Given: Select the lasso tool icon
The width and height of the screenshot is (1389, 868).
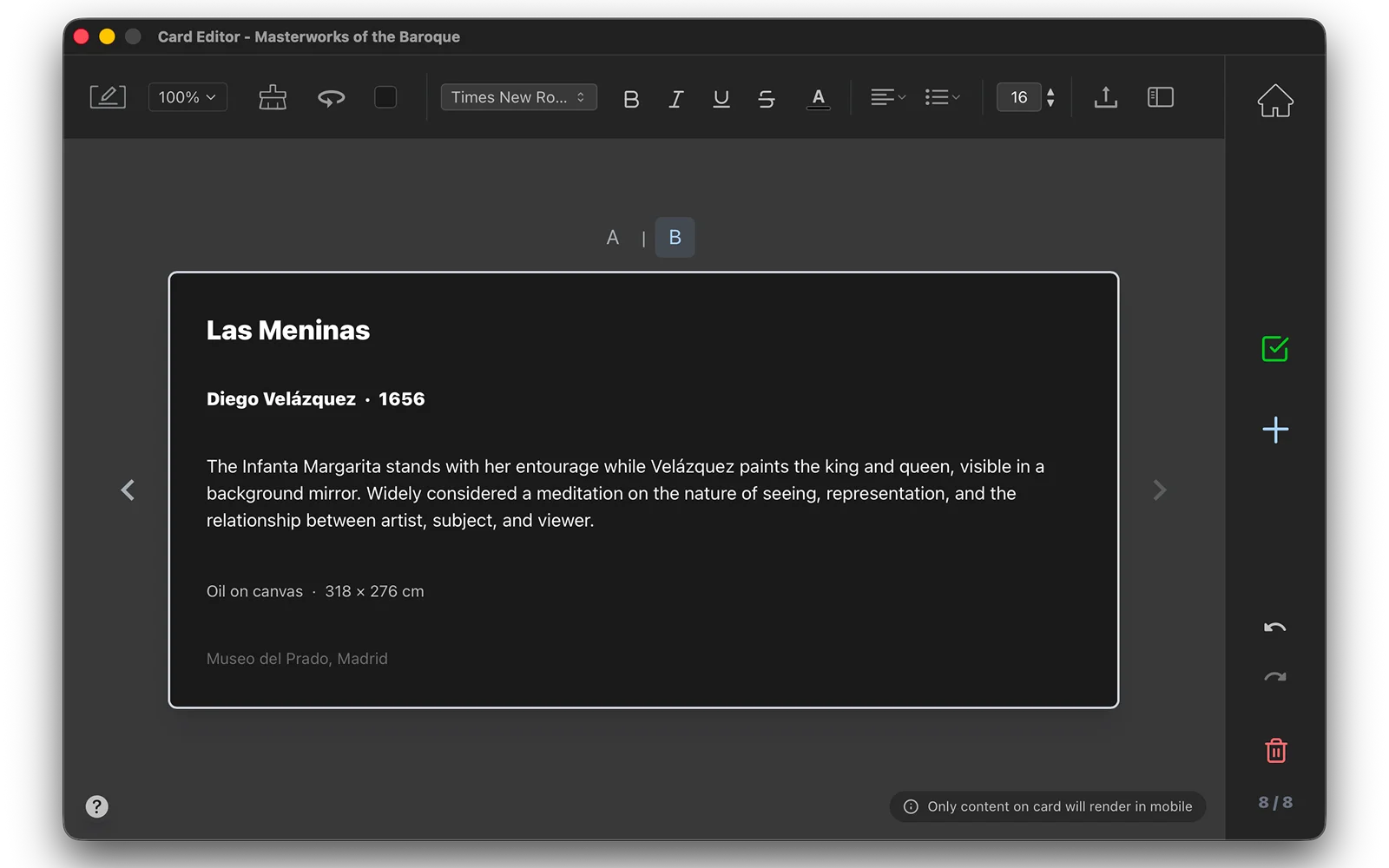Looking at the screenshot, I should tap(331, 98).
